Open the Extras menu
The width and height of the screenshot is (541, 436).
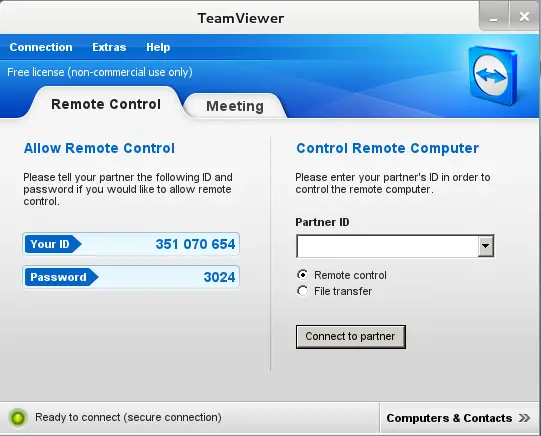coord(109,47)
